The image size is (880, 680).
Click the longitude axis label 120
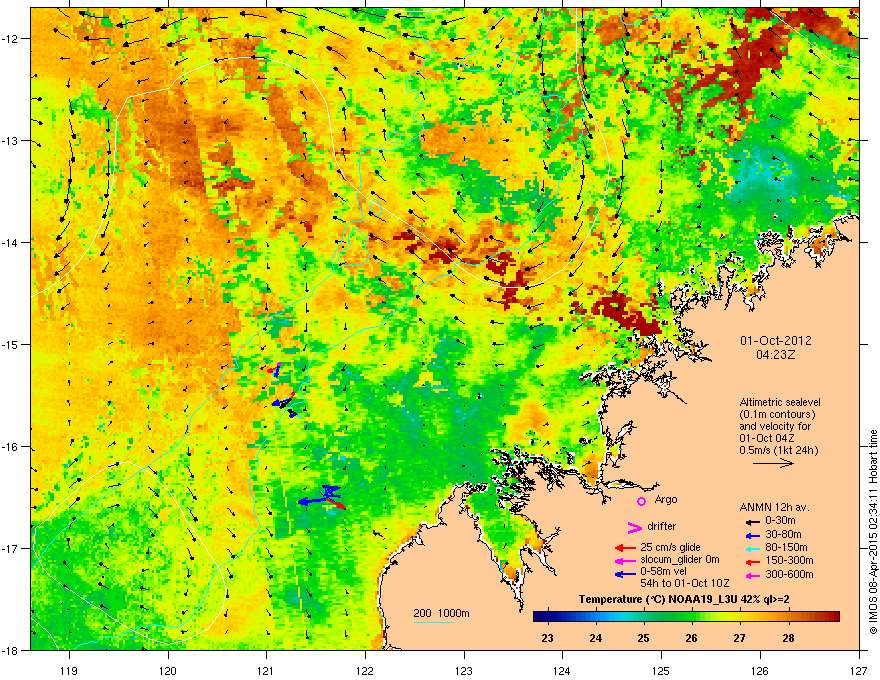coord(168,670)
